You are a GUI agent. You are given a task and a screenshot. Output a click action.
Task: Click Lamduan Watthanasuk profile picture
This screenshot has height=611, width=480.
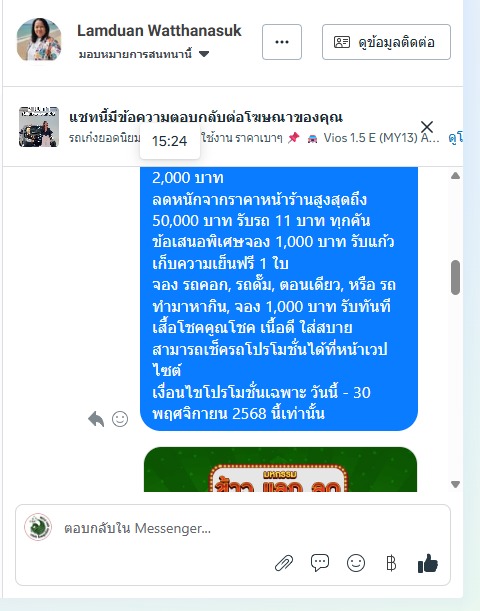click(39, 39)
